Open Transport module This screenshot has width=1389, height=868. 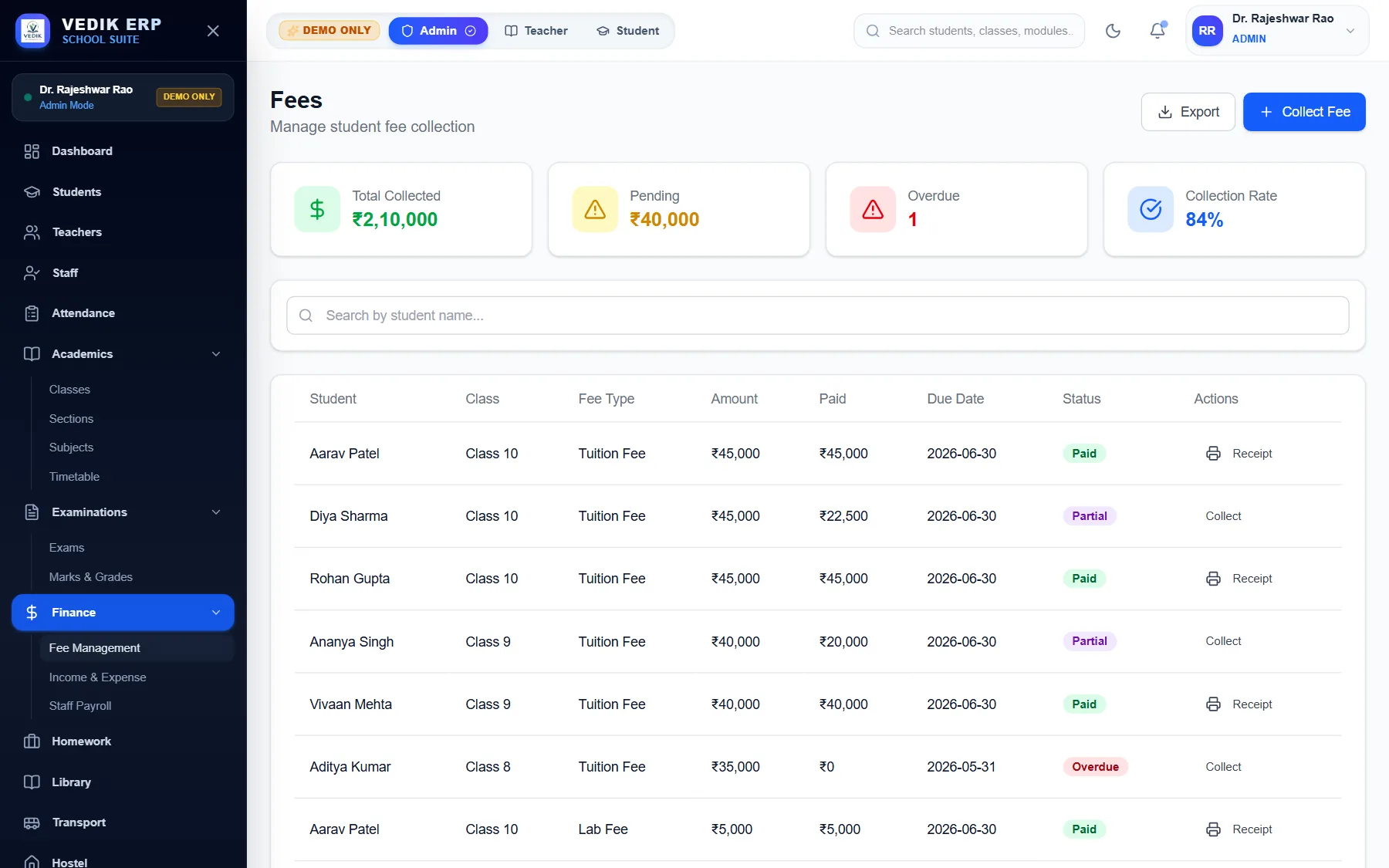123,822
